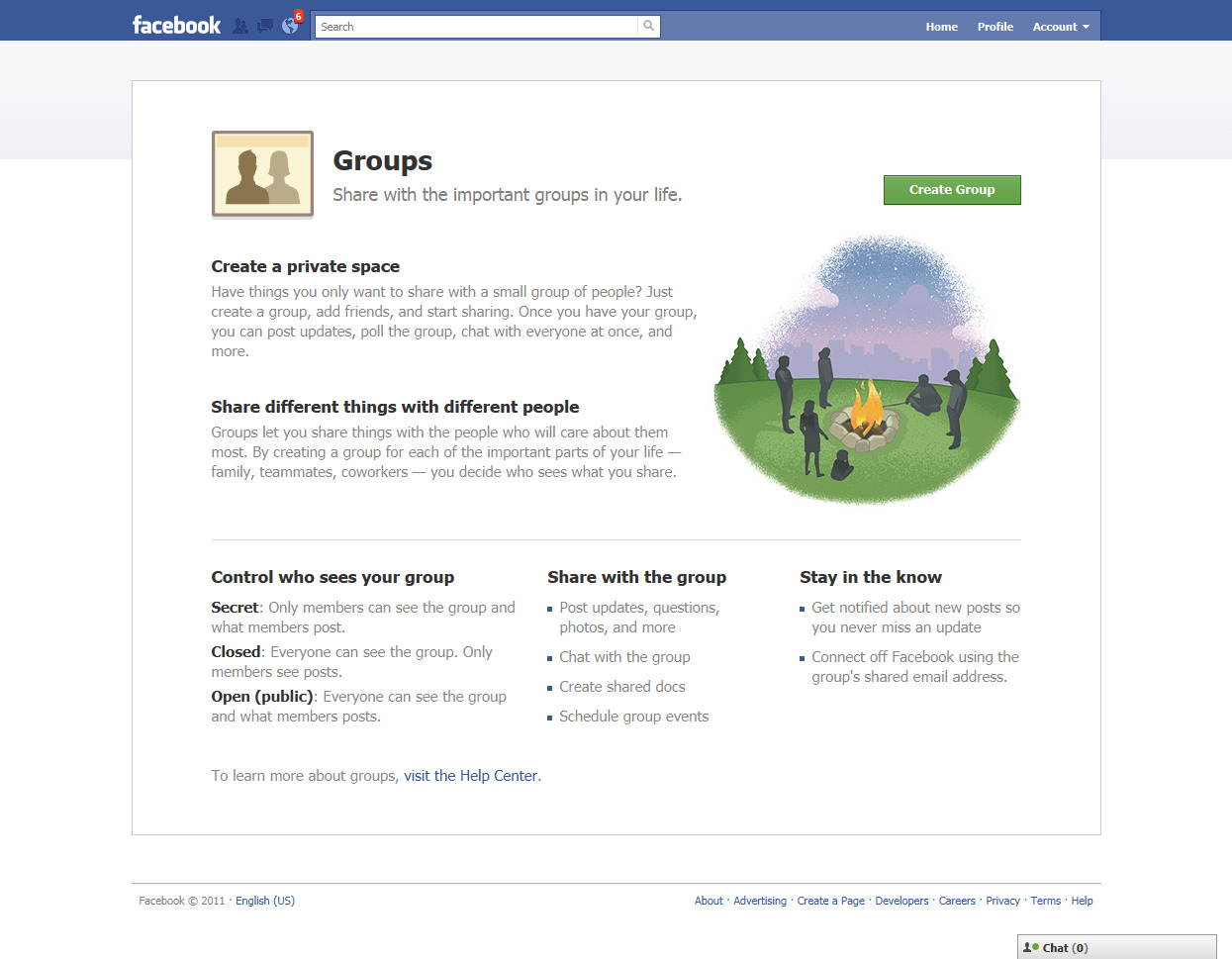Click the Create Group button
Image resolution: width=1232 pixels, height=959 pixels.
coord(952,190)
